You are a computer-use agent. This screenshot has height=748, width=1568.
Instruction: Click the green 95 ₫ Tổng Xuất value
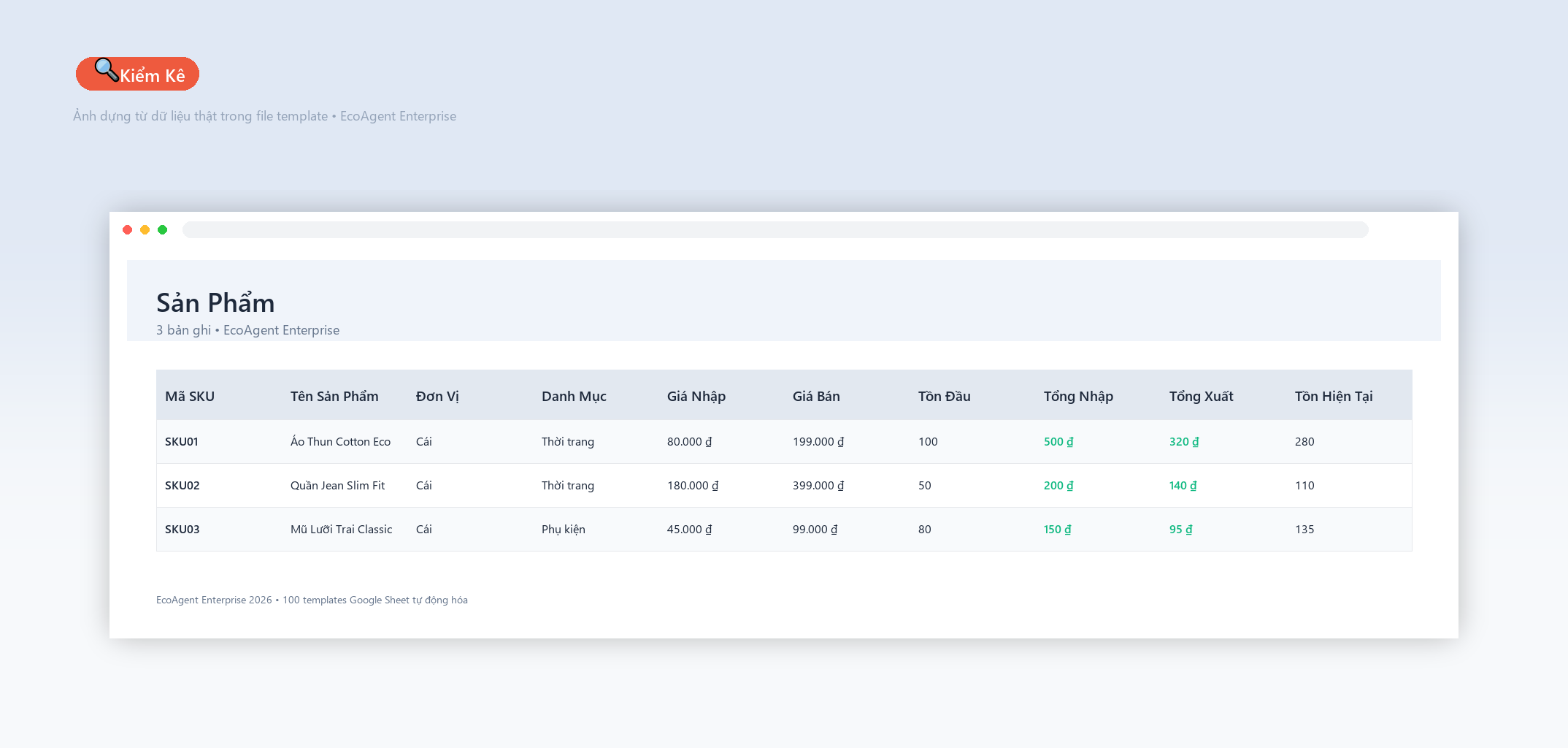(1180, 530)
